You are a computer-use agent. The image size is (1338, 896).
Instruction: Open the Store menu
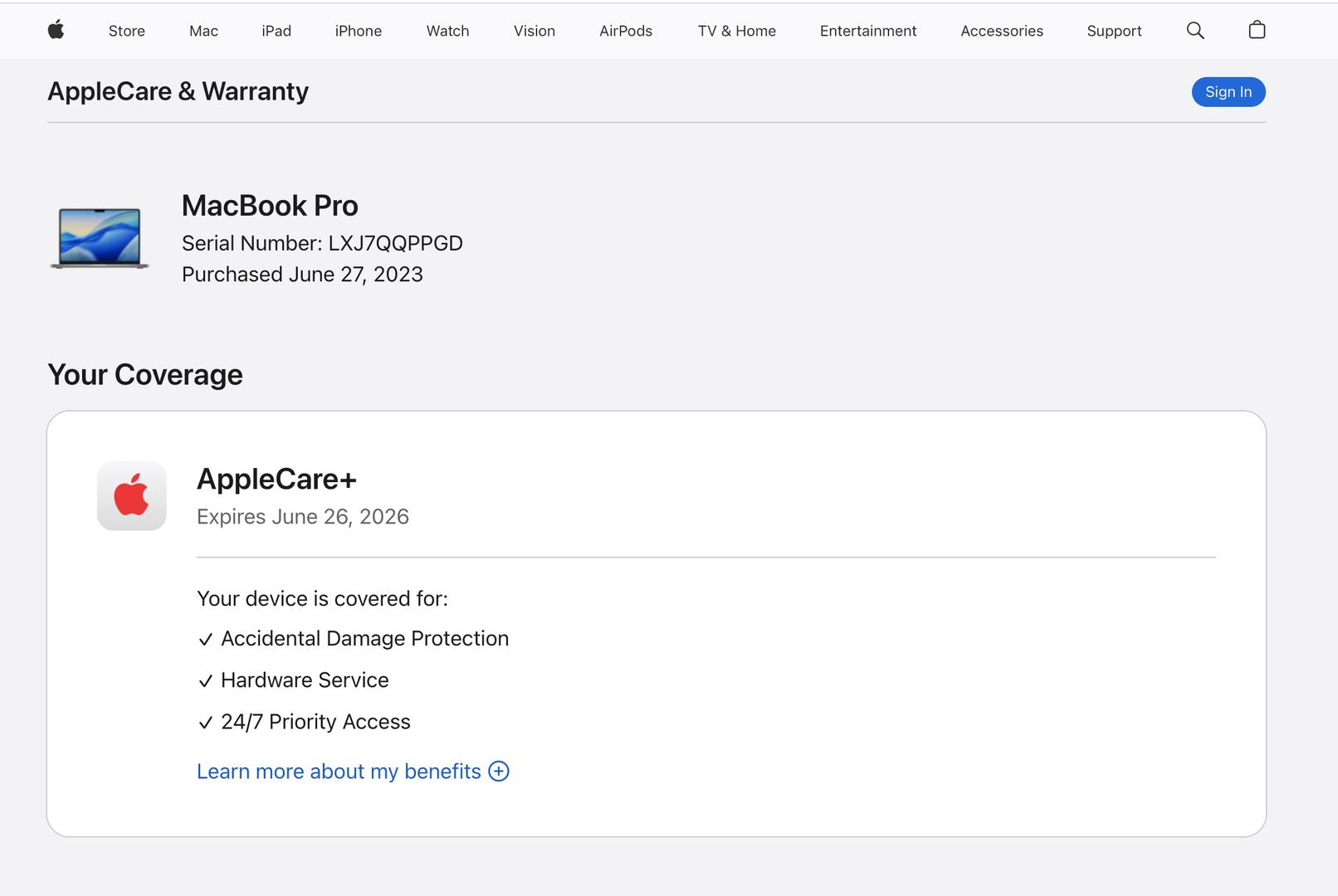pyautogui.click(x=126, y=31)
